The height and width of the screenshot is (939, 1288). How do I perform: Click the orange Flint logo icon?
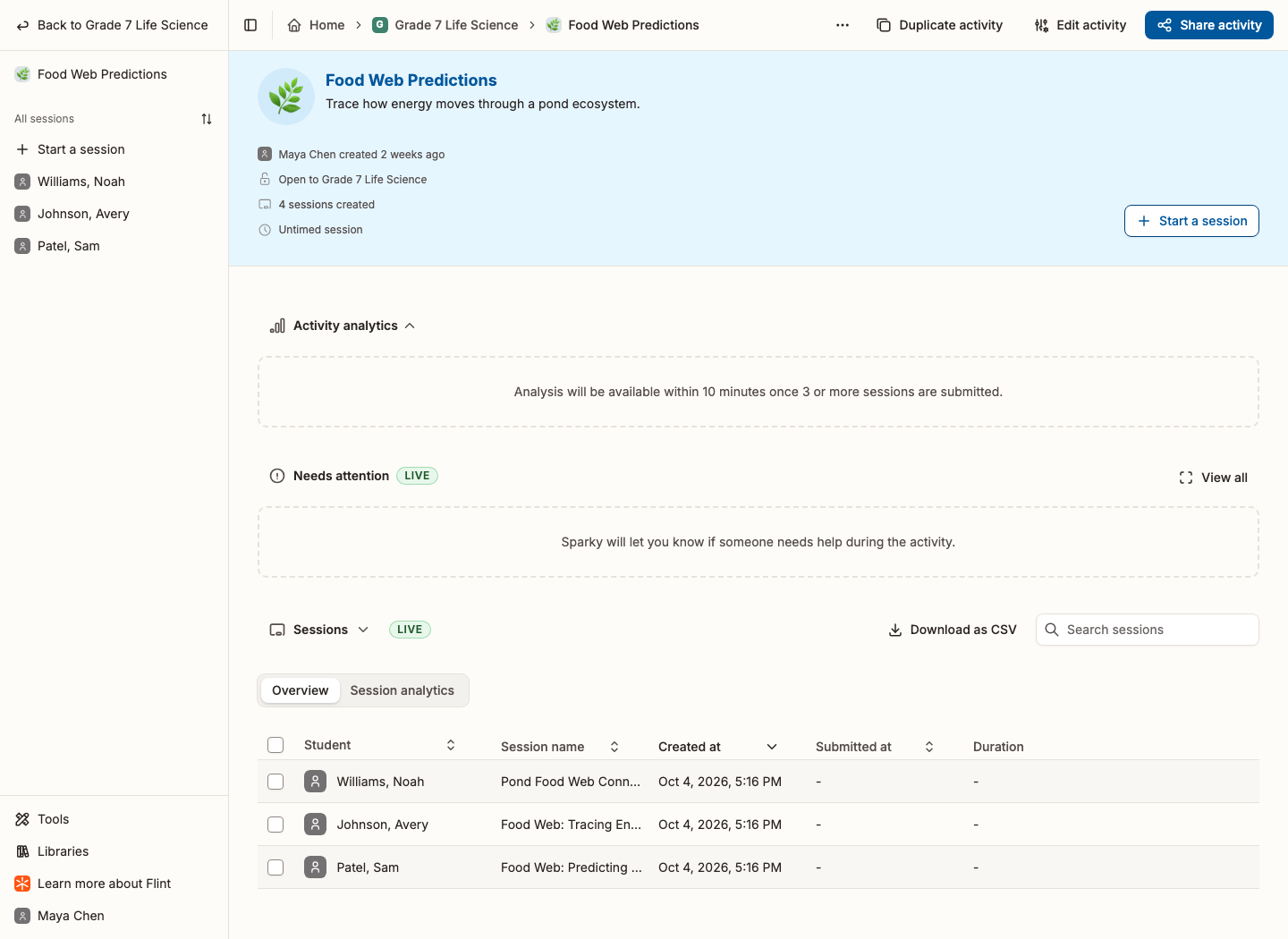click(x=22, y=884)
